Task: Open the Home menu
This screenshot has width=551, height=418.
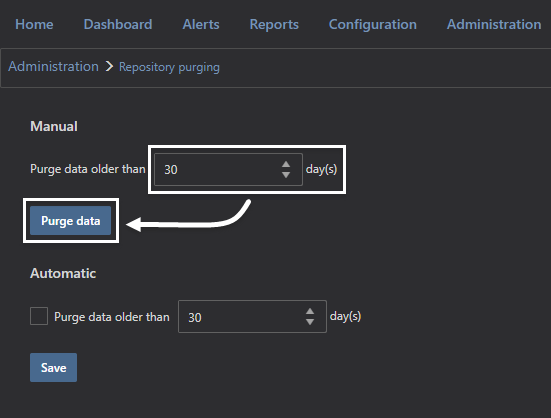Action: pos(34,24)
